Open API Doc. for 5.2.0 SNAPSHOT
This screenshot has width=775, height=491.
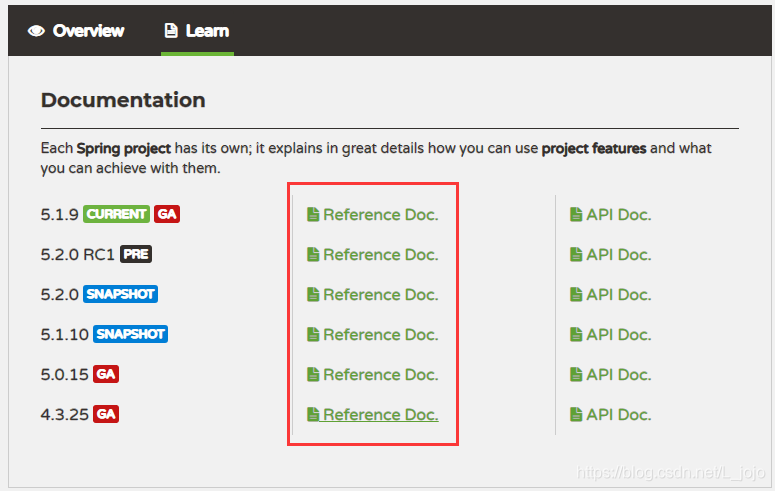pos(610,295)
